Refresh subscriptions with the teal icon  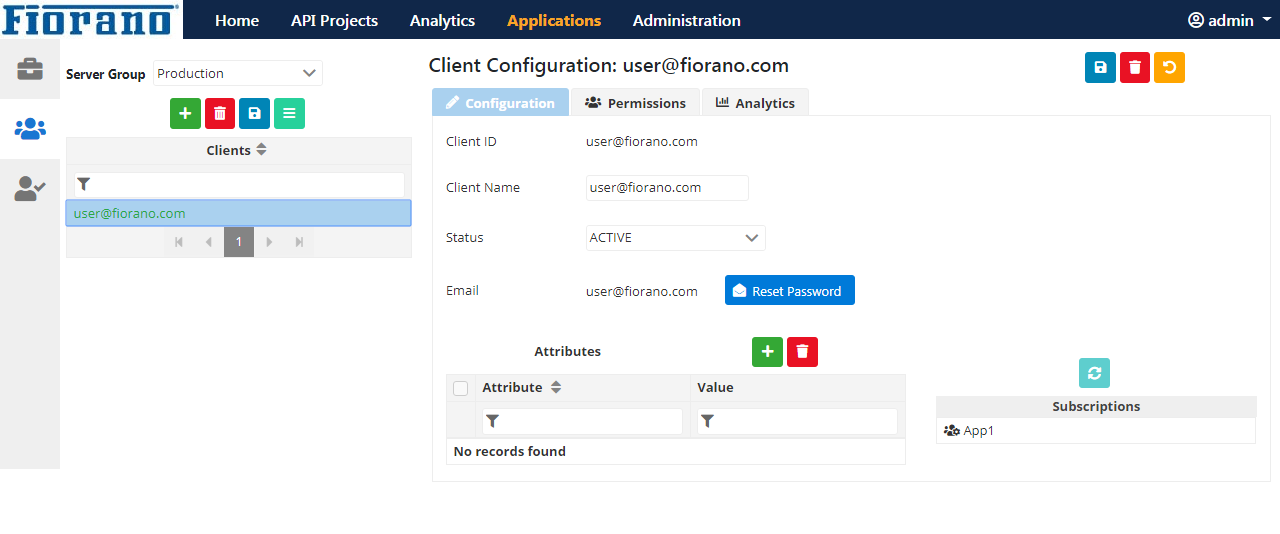tap(1094, 373)
